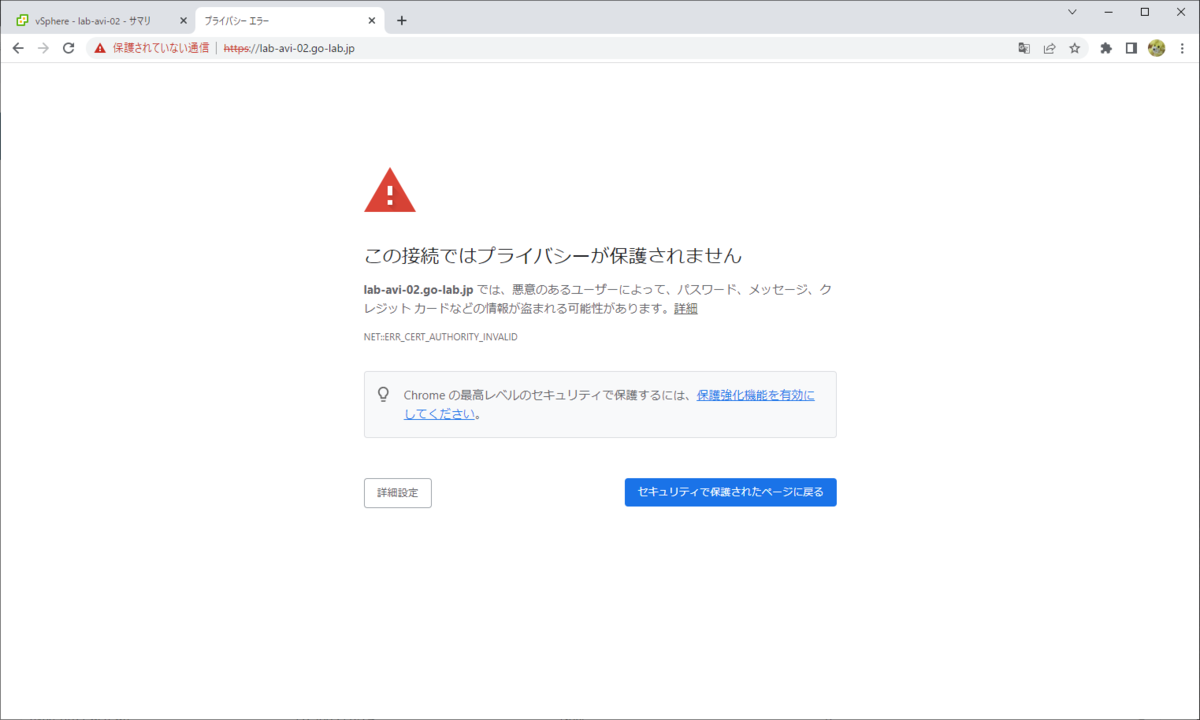Open the Chrome profile avatar
Image resolution: width=1200 pixels, height=720 pixels.
(x=1157, y=48)
